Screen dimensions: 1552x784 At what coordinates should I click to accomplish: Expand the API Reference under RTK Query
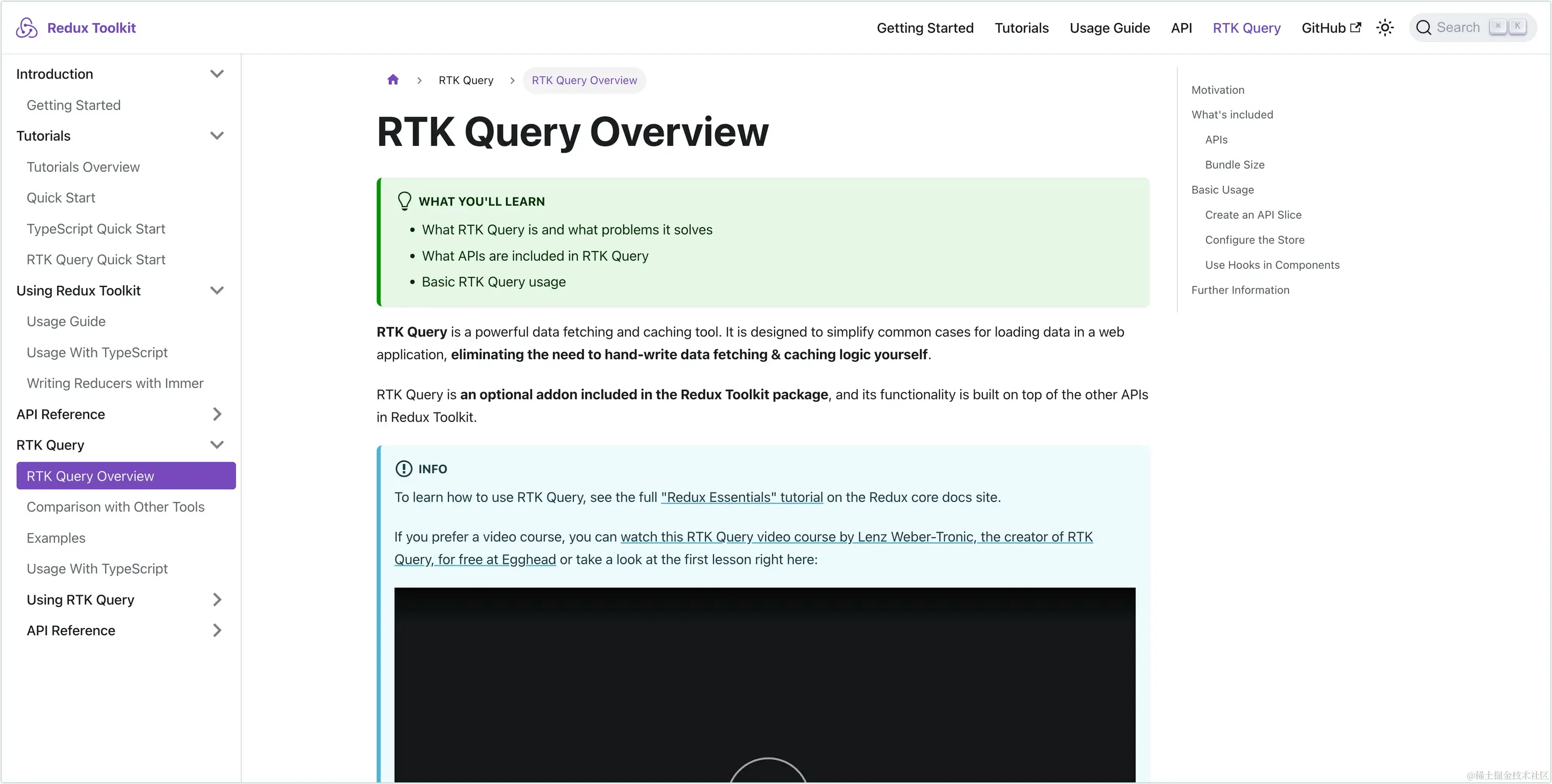217,631
